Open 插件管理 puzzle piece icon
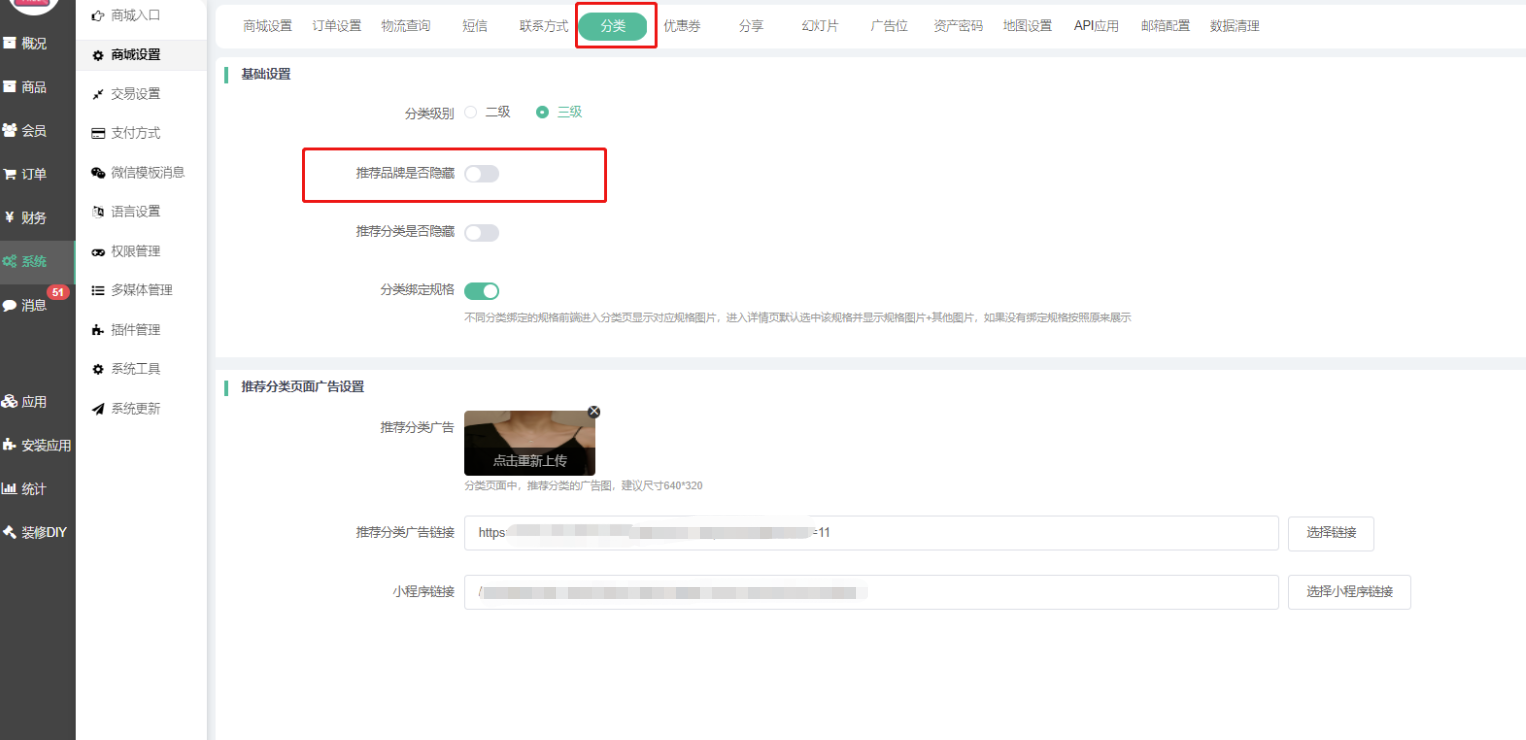 click(x=98, y=330)
